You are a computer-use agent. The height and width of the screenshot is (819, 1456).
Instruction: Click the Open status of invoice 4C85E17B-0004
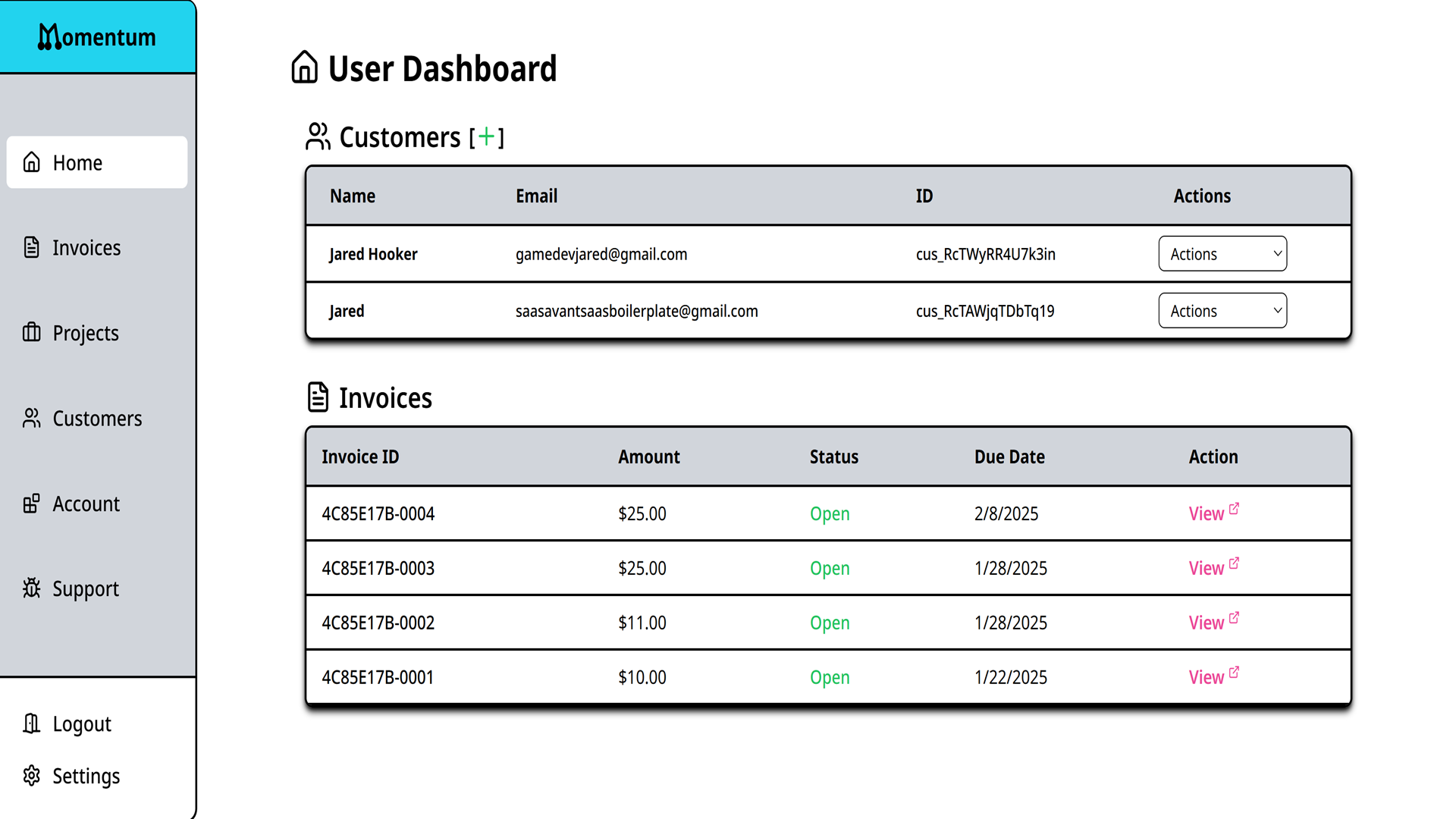(x=830, y=514)
